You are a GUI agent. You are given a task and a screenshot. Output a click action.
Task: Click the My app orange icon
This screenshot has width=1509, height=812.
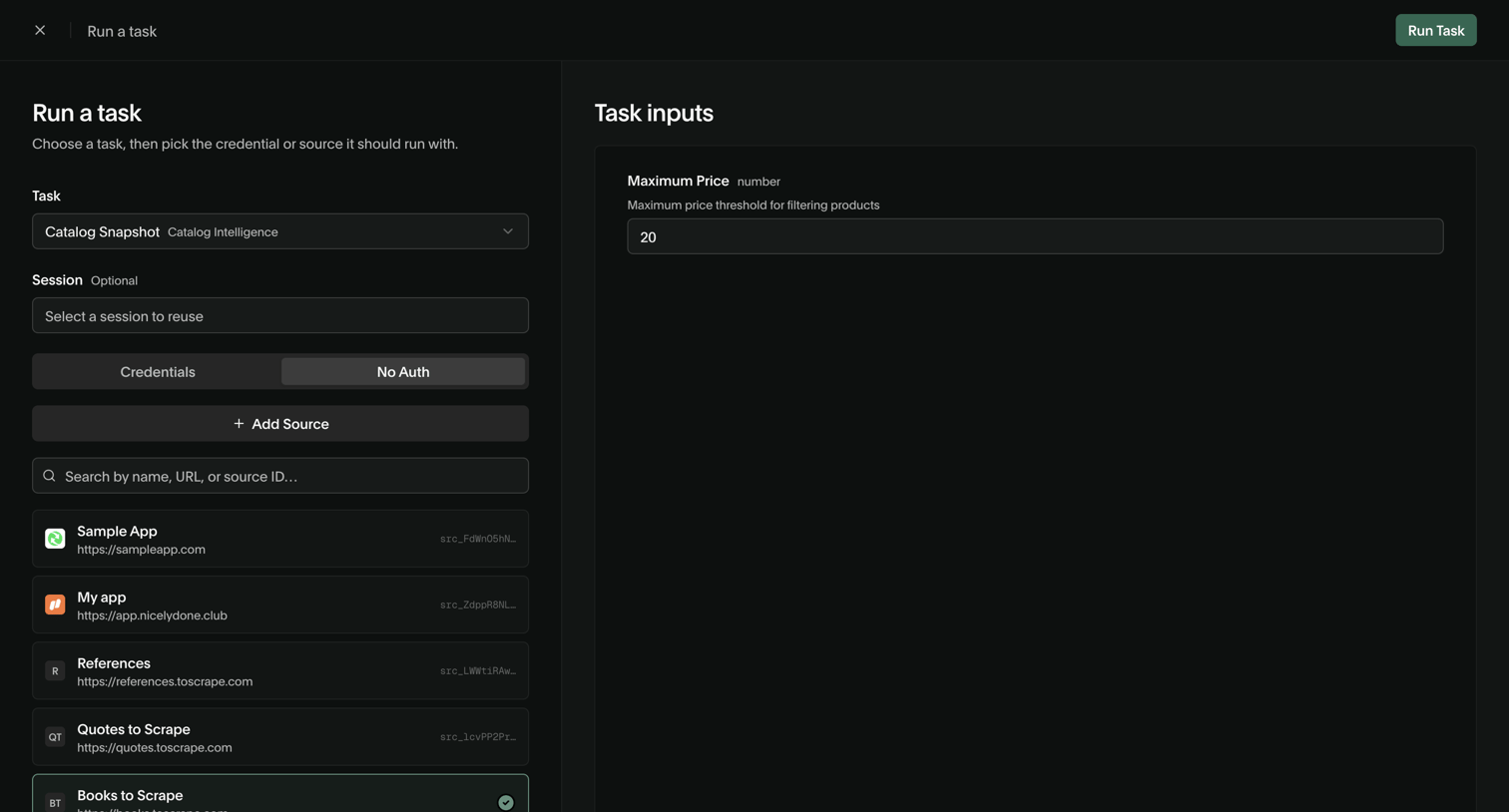click(x=55, y=605)
